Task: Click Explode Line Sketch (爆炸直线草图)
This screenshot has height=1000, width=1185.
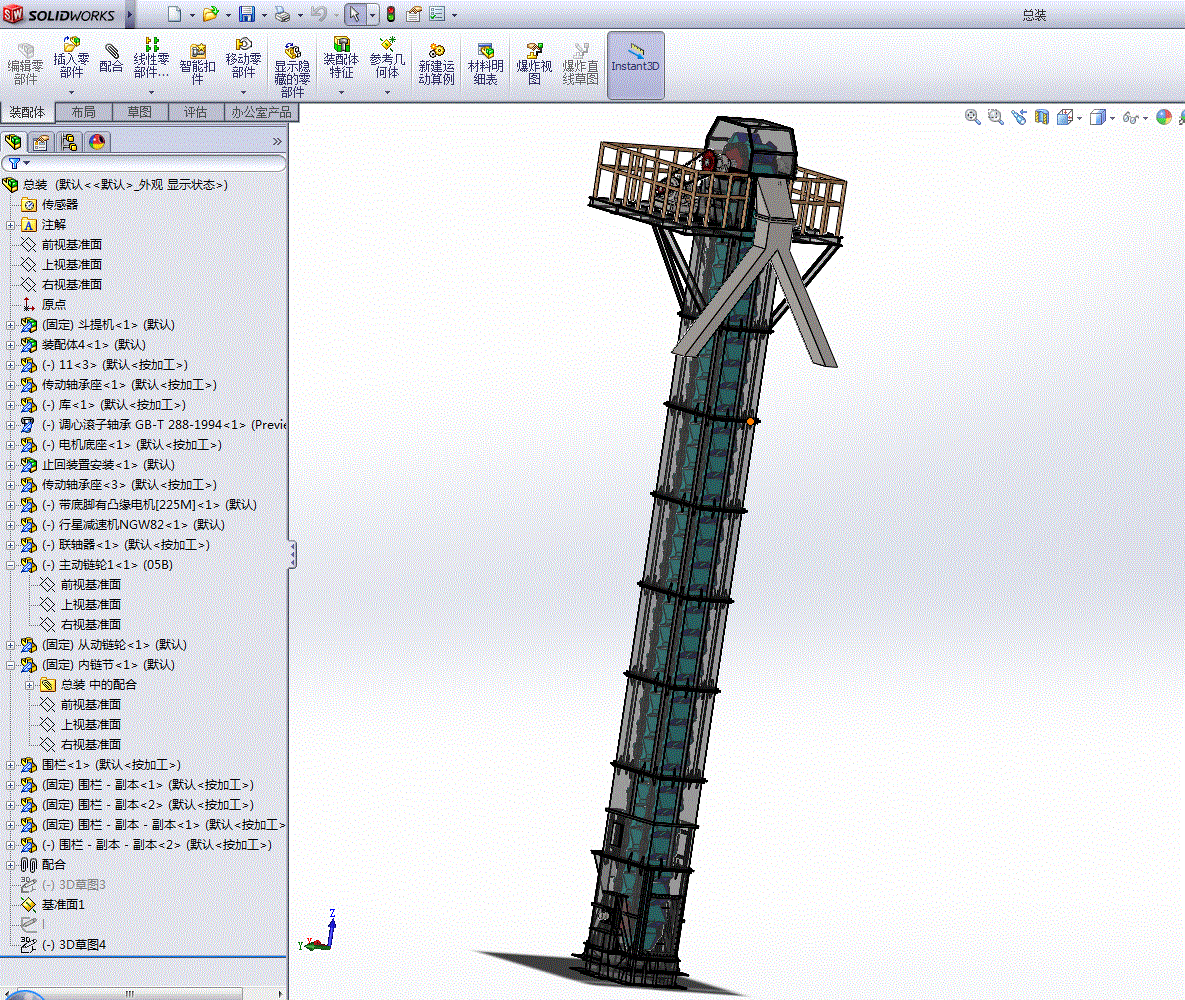Action: [x=580, y=64]
